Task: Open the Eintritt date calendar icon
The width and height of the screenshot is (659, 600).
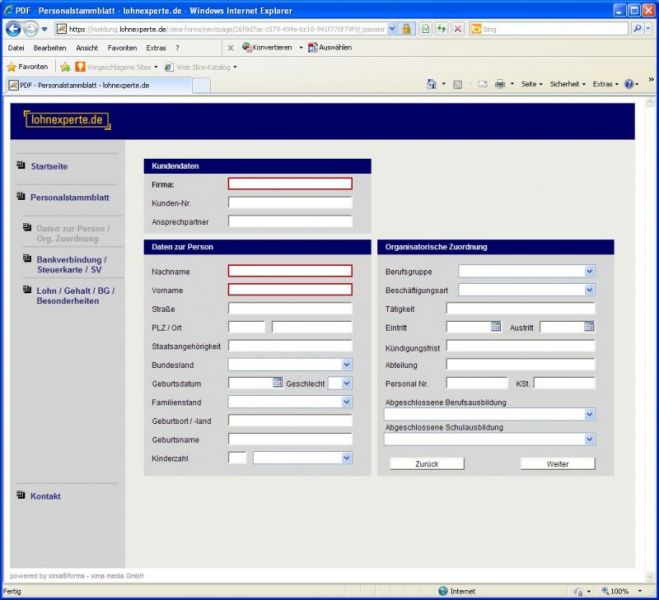Action: pyautogui.click(x=495, y=327)
